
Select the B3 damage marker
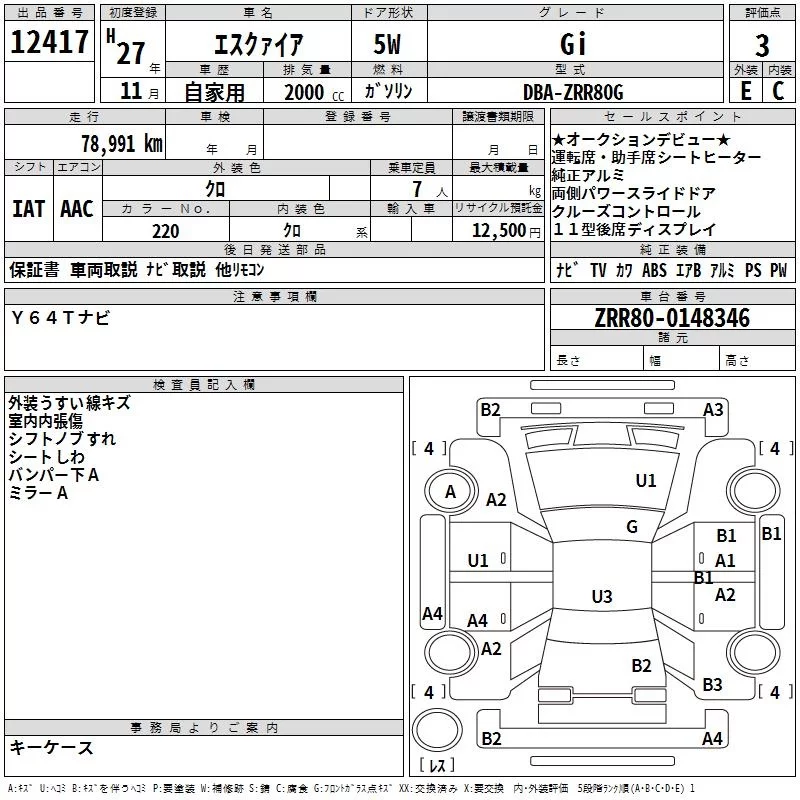(712, 685)
